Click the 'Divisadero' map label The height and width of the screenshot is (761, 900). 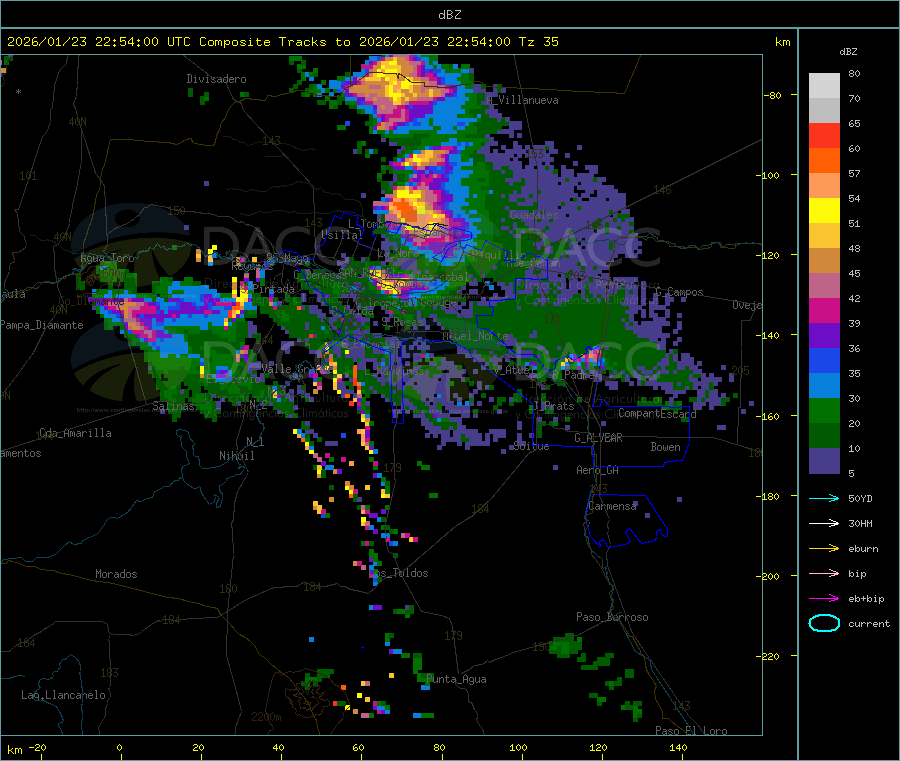[216, 79]
